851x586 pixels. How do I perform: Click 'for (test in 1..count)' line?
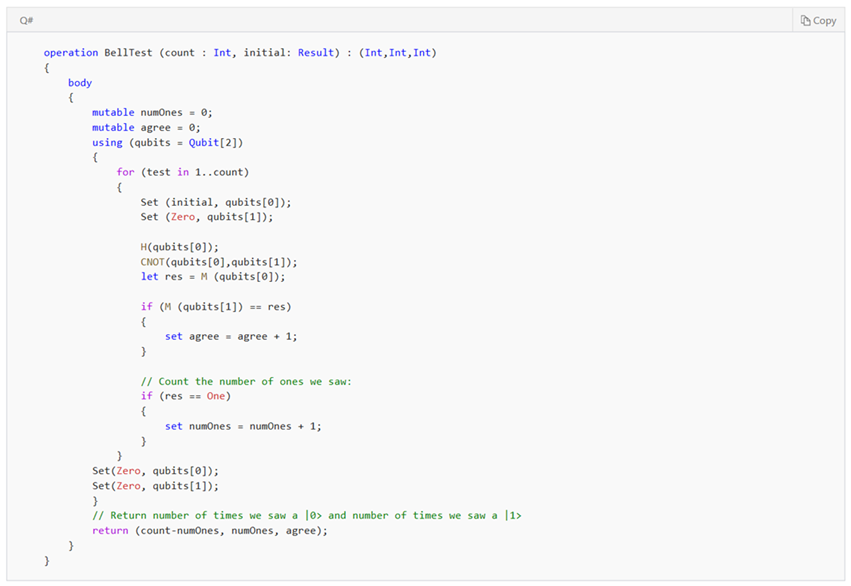pyautogui.click(x=182, y=172)
